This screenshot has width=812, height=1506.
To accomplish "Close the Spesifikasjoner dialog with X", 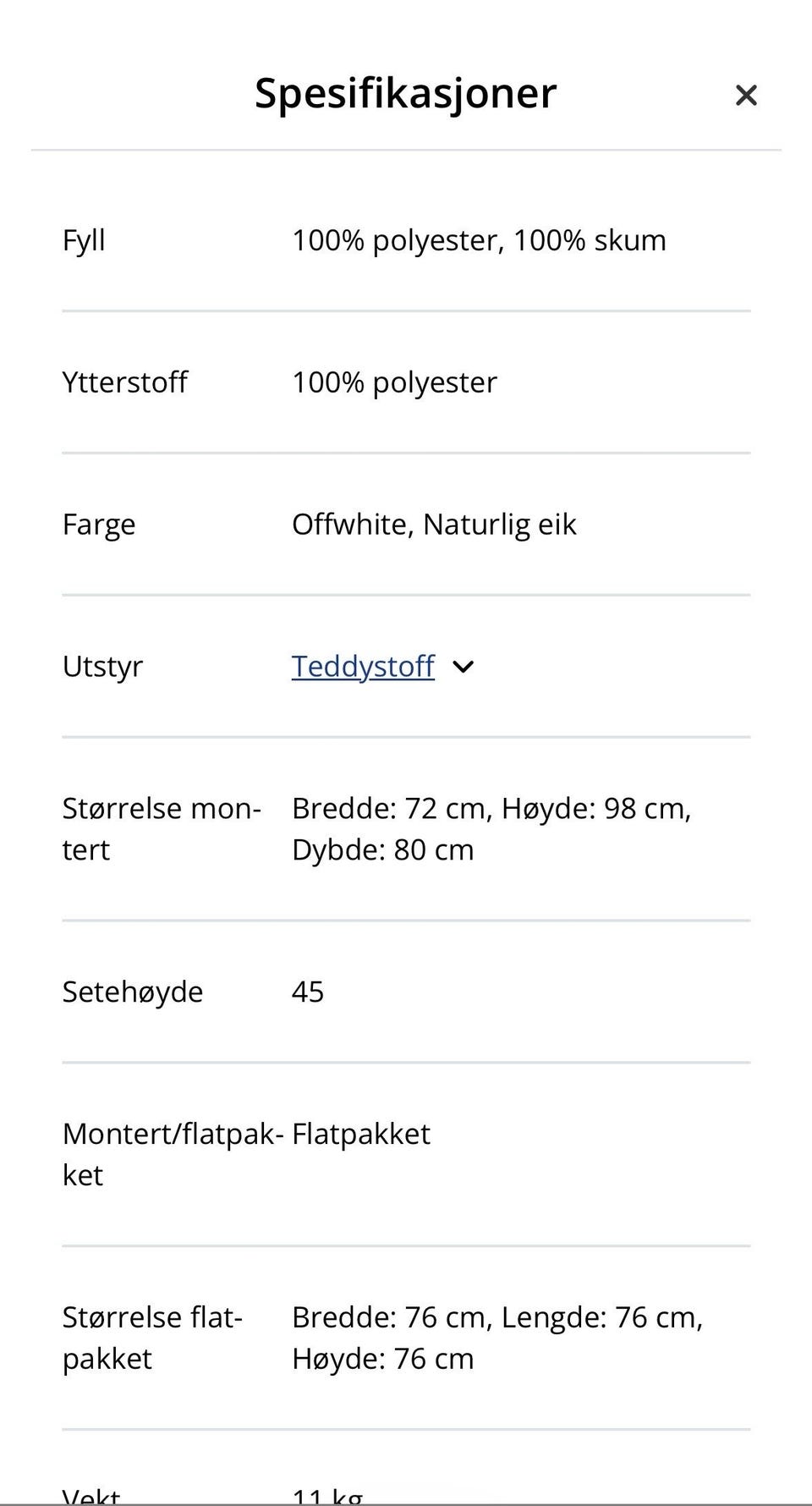I will (x=745, y=95).
